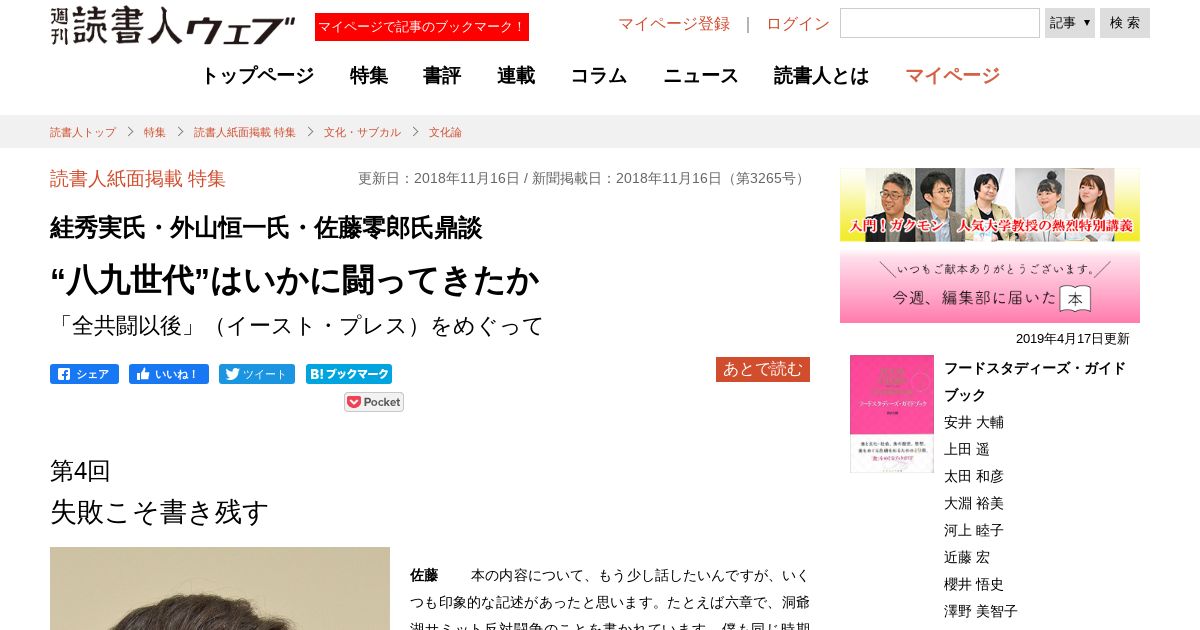
Task: Go to 読書人紙面掲載 特集 breadcrumb
Action: [245, 132]
